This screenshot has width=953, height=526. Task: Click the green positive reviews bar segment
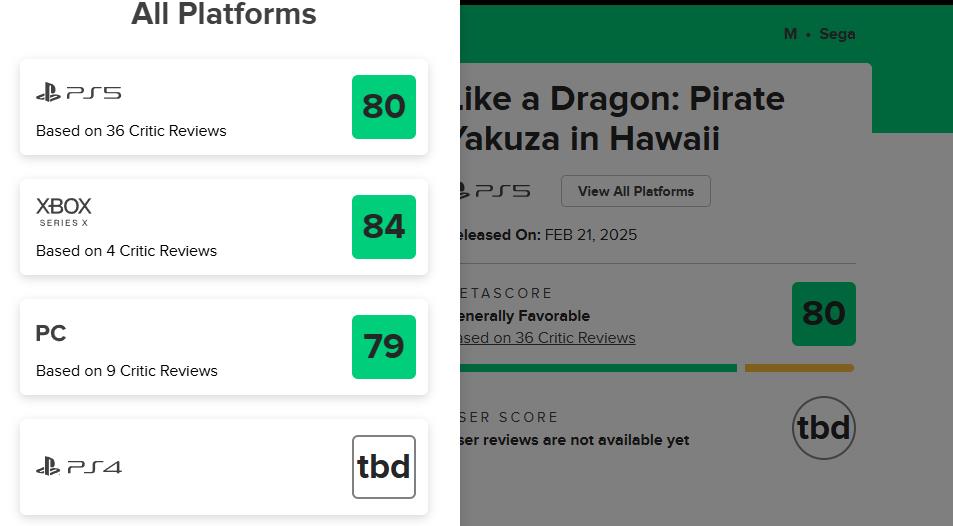[598, 368]
